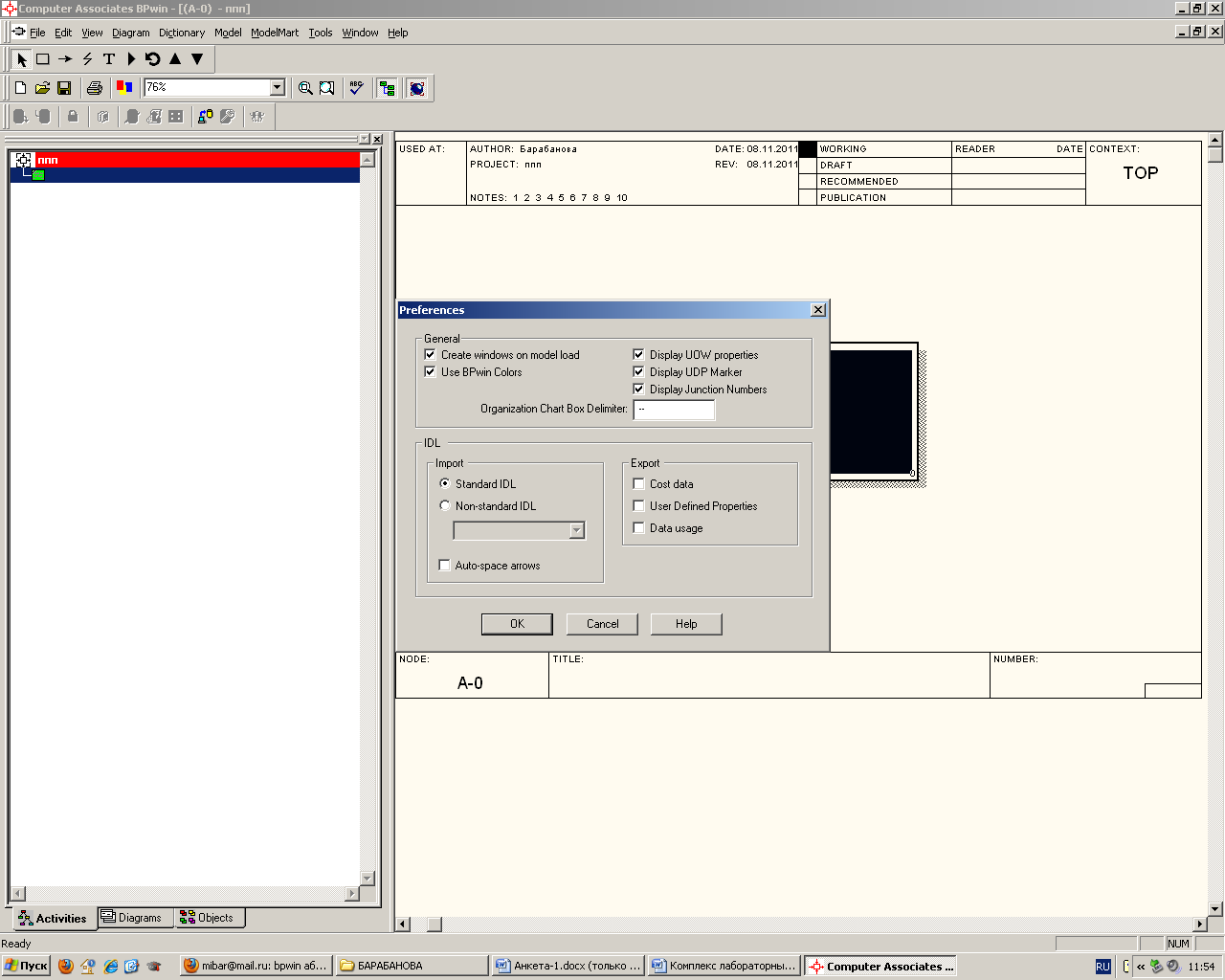
Task: Switch to the Activities tab
Action: (x=54, y=919)
